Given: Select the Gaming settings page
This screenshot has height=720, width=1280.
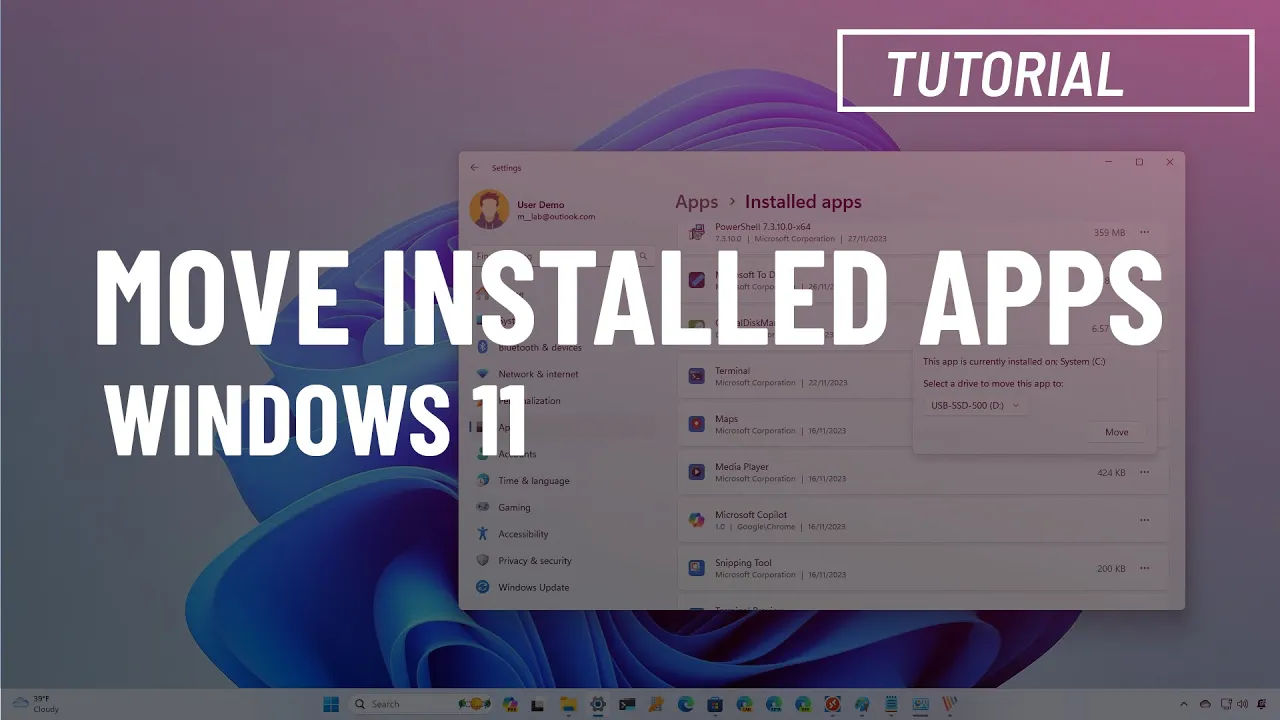Looking at the screenshot, I should (563, 507).
